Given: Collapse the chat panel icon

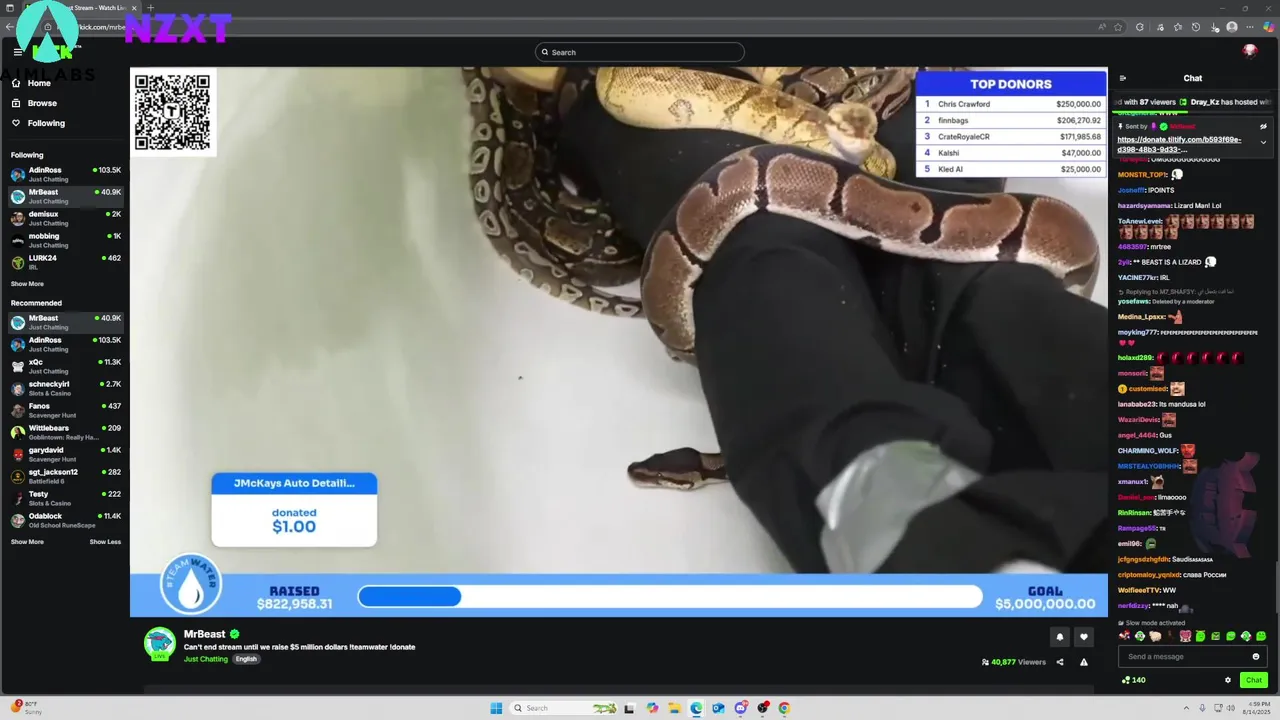Looking at the screenshot, I should pos(1123,78).
